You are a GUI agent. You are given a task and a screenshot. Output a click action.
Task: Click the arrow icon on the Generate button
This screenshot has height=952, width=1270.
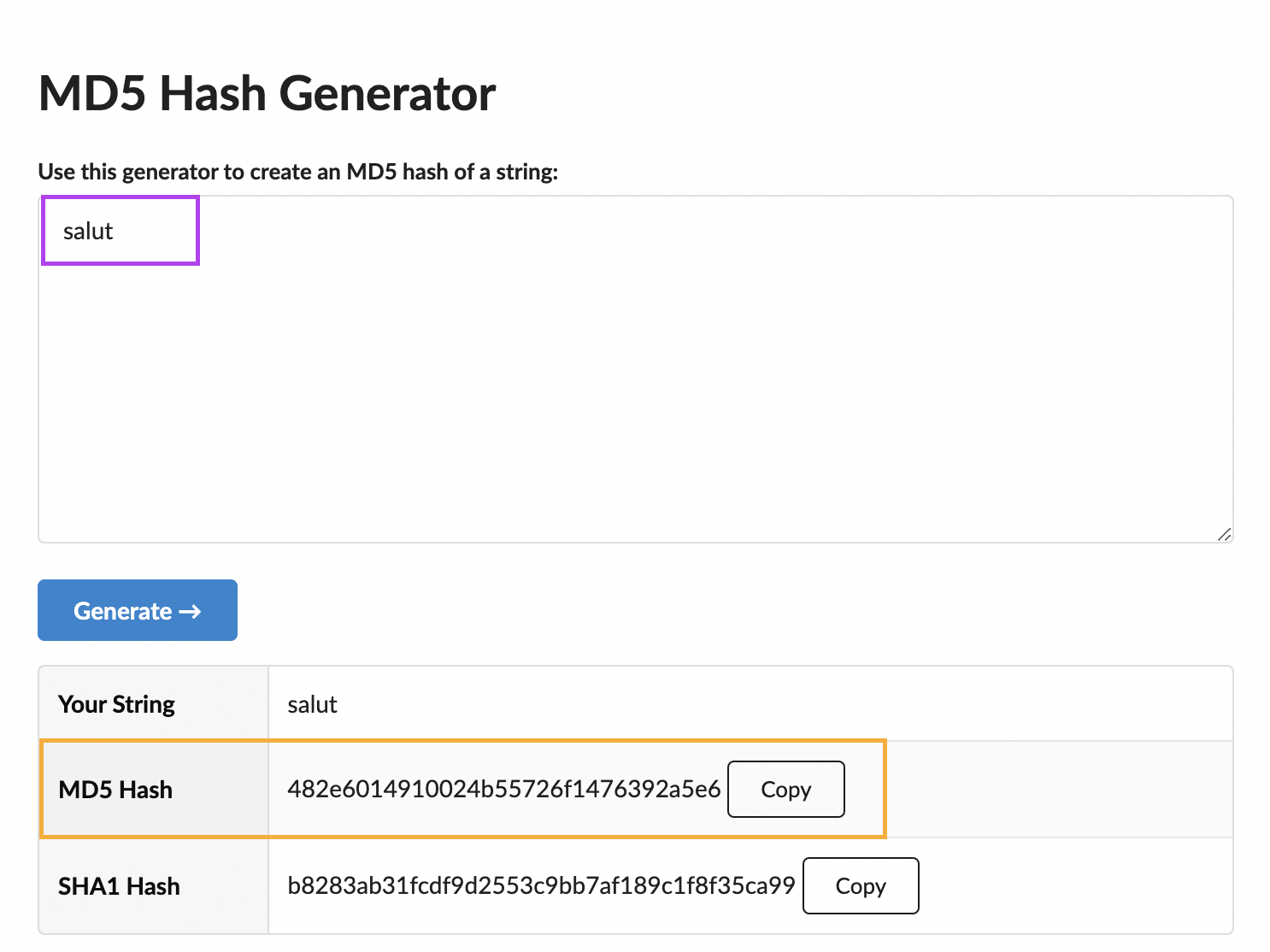click(190, 611)
